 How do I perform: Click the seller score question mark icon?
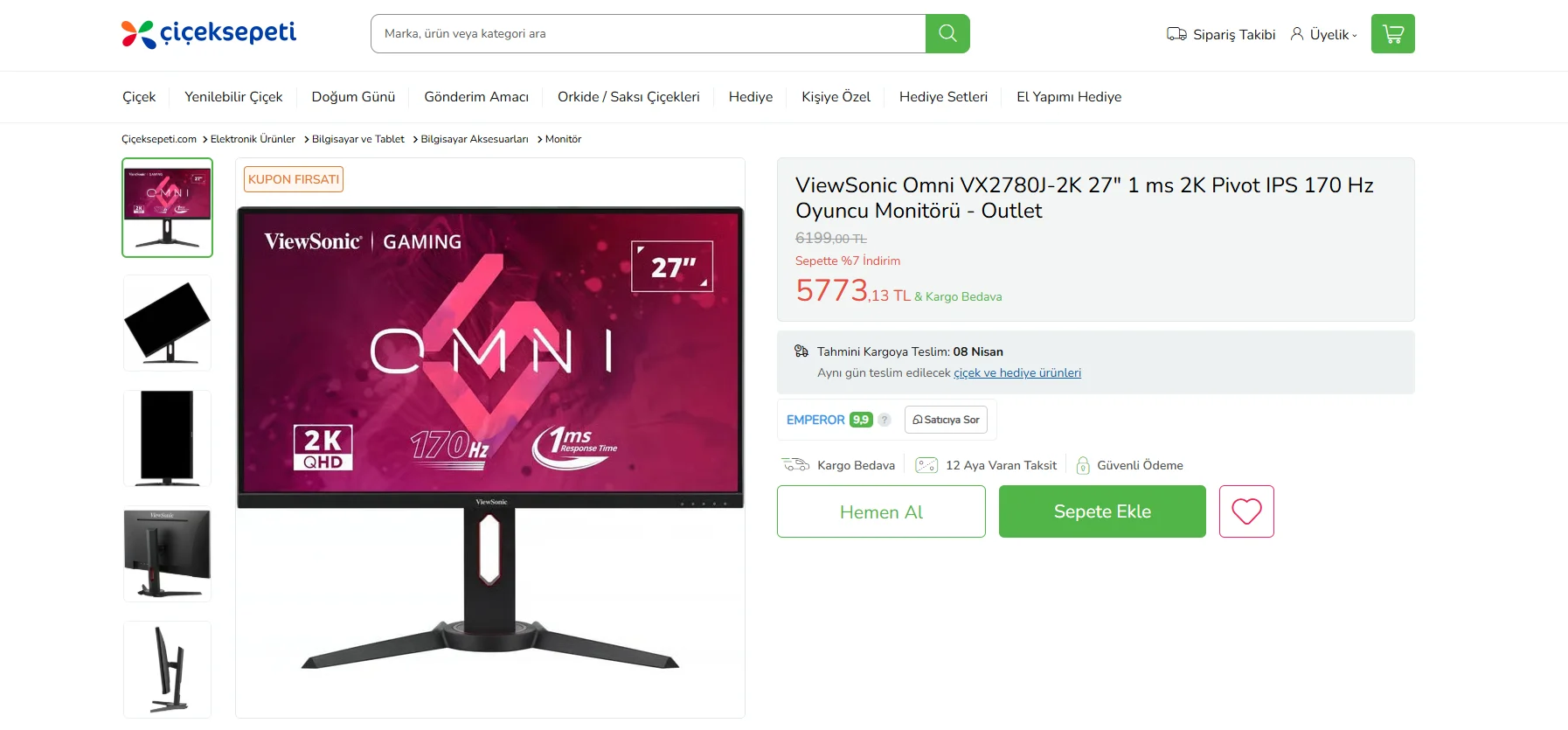click(x=885, y=420)
